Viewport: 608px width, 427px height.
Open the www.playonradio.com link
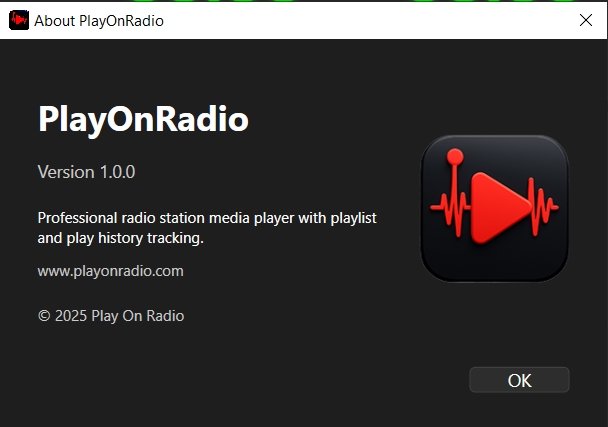point(111,271)
